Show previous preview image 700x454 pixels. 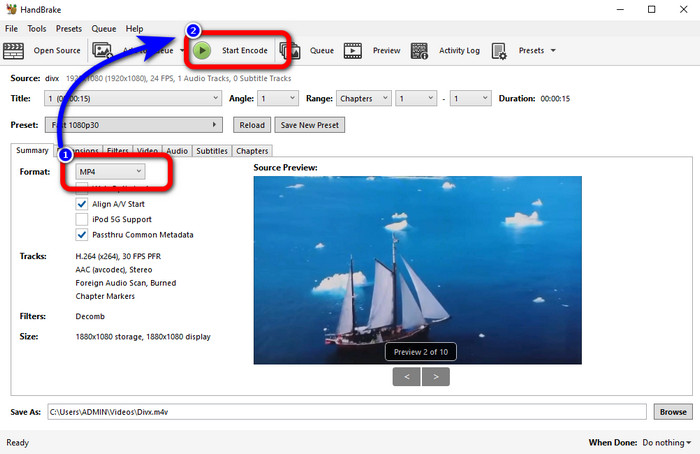pos(406,377)
